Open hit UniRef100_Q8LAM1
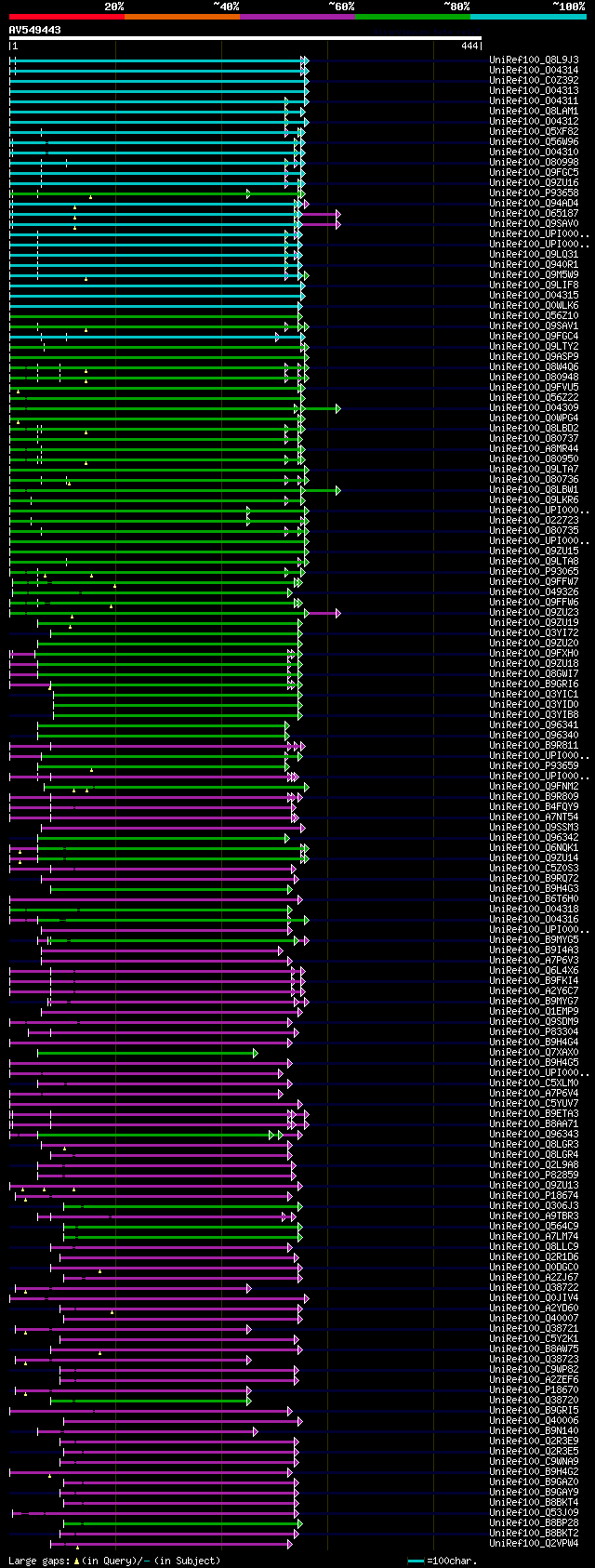Viewport: 595px width, 1568px height. pyautogui.click(x=534, y=112)
